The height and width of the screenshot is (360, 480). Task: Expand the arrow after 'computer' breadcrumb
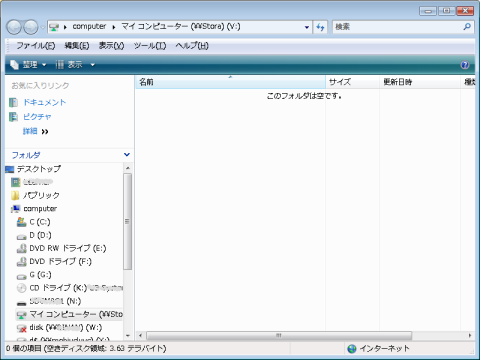tap(114, 27)
